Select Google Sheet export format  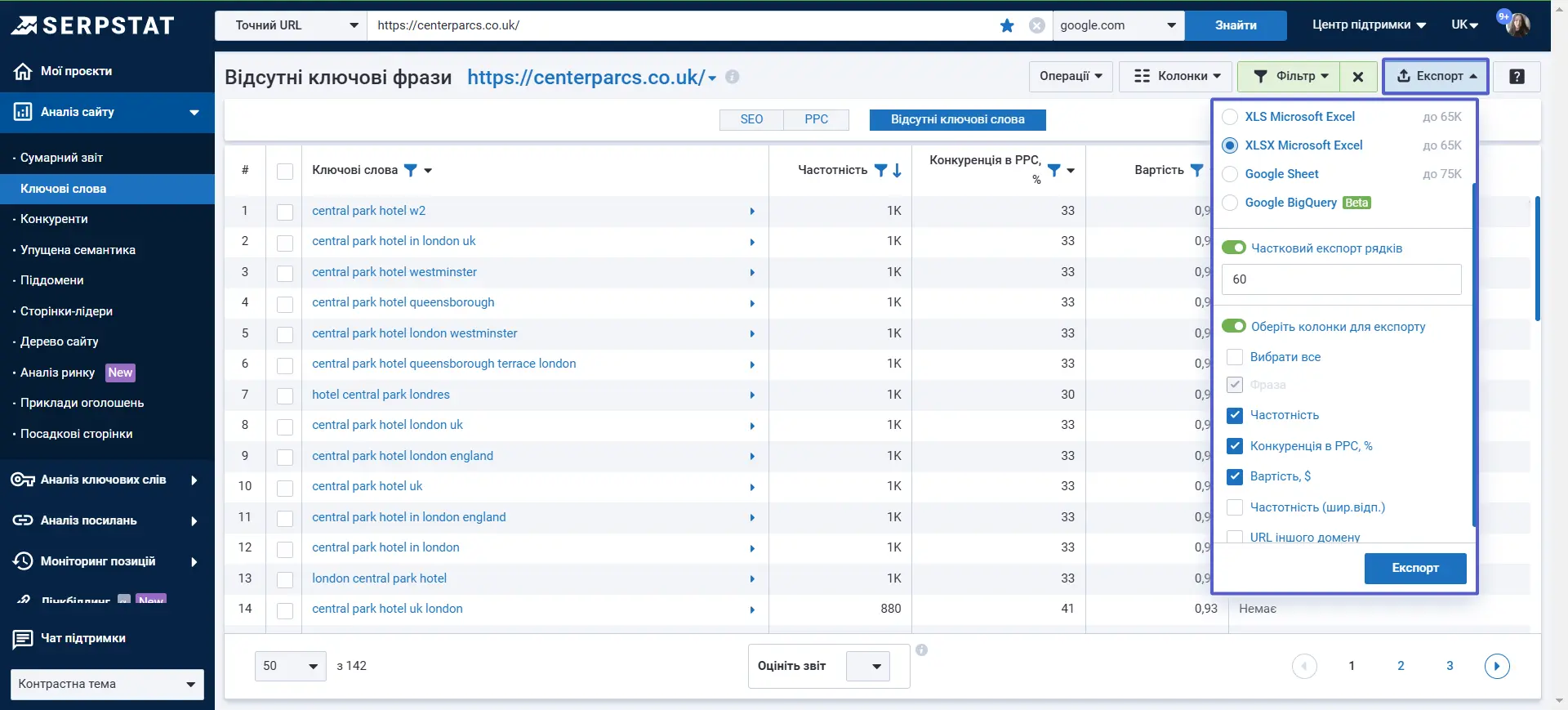click(x=1230, y=174)
